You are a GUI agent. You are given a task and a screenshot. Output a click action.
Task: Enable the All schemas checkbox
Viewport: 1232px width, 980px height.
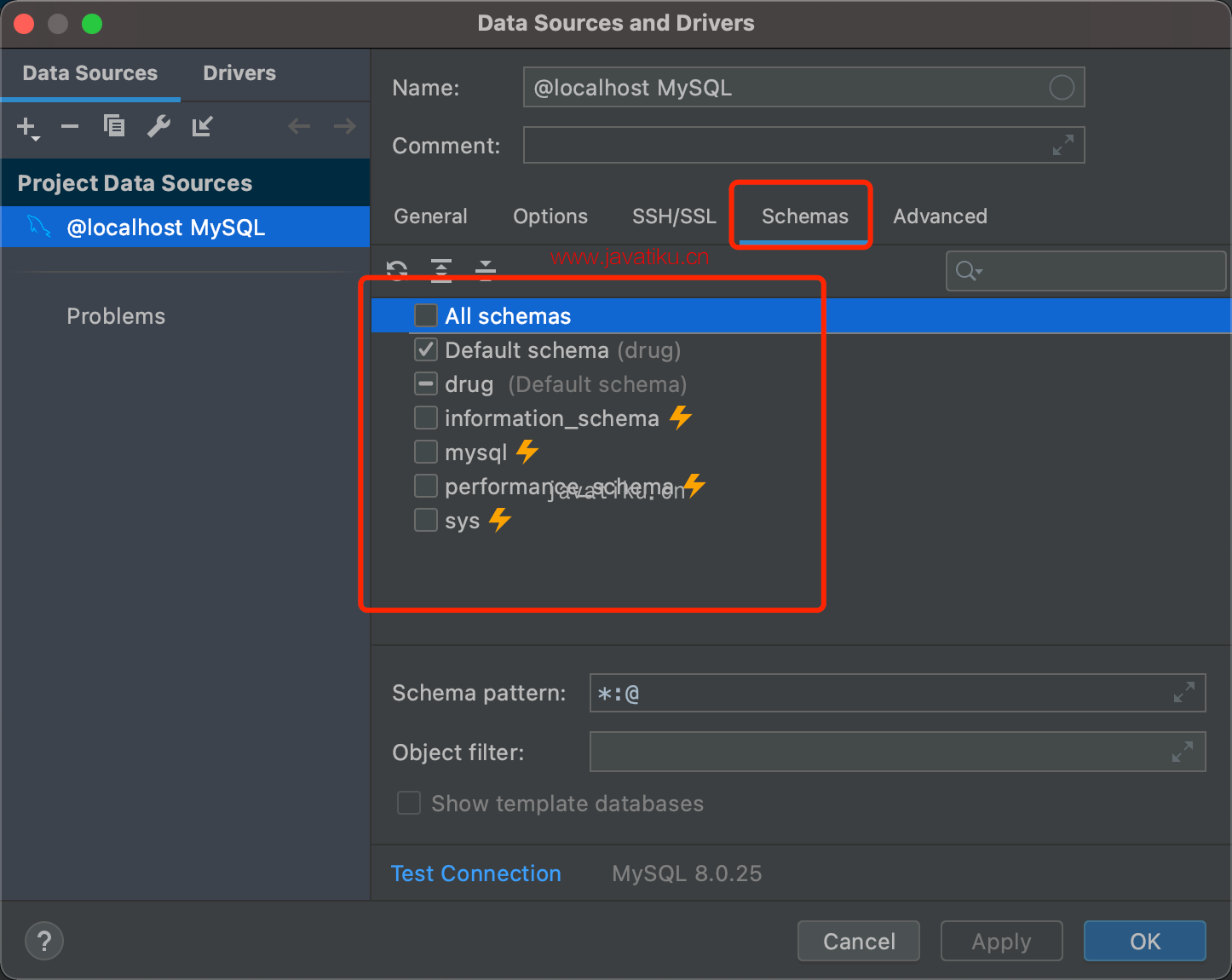pyautogui.click(x=426, y=316)
